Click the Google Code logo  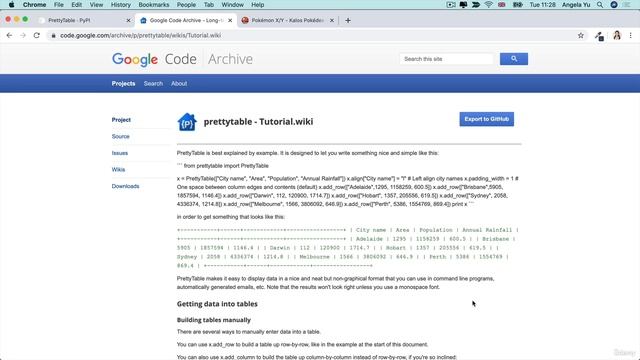[154, 59]
